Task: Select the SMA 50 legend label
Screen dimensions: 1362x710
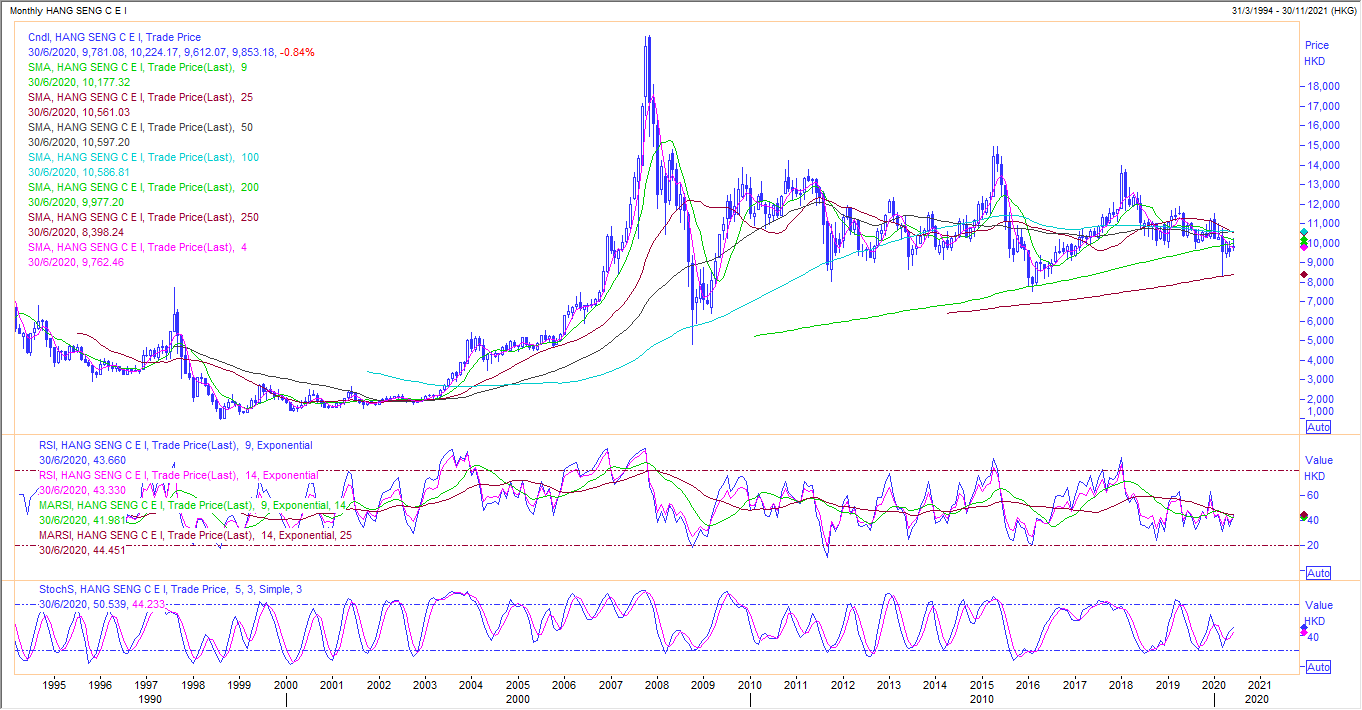Action: [x=141, y=127]
